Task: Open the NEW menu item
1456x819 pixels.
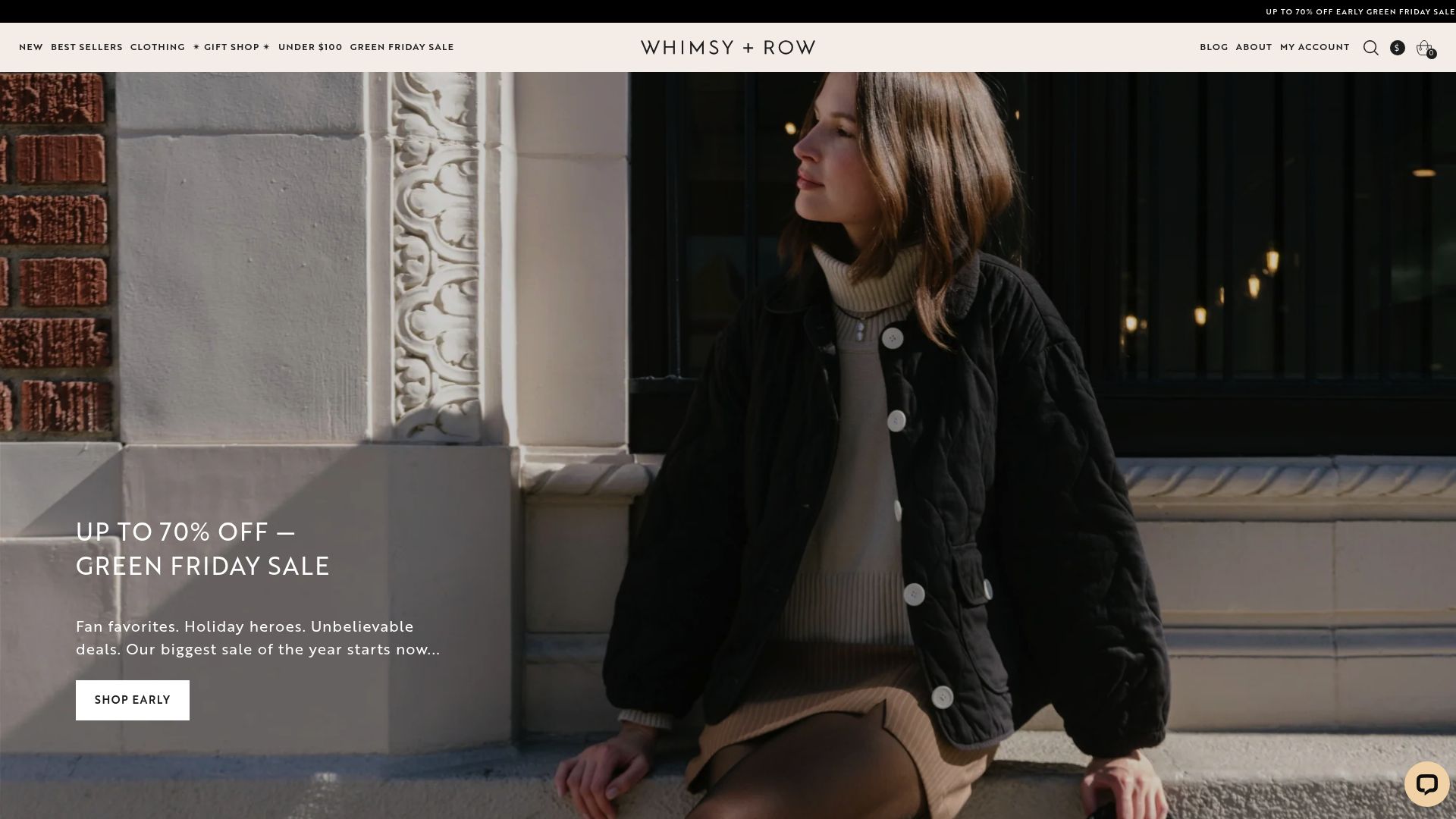Action: (x=31, y=46)
